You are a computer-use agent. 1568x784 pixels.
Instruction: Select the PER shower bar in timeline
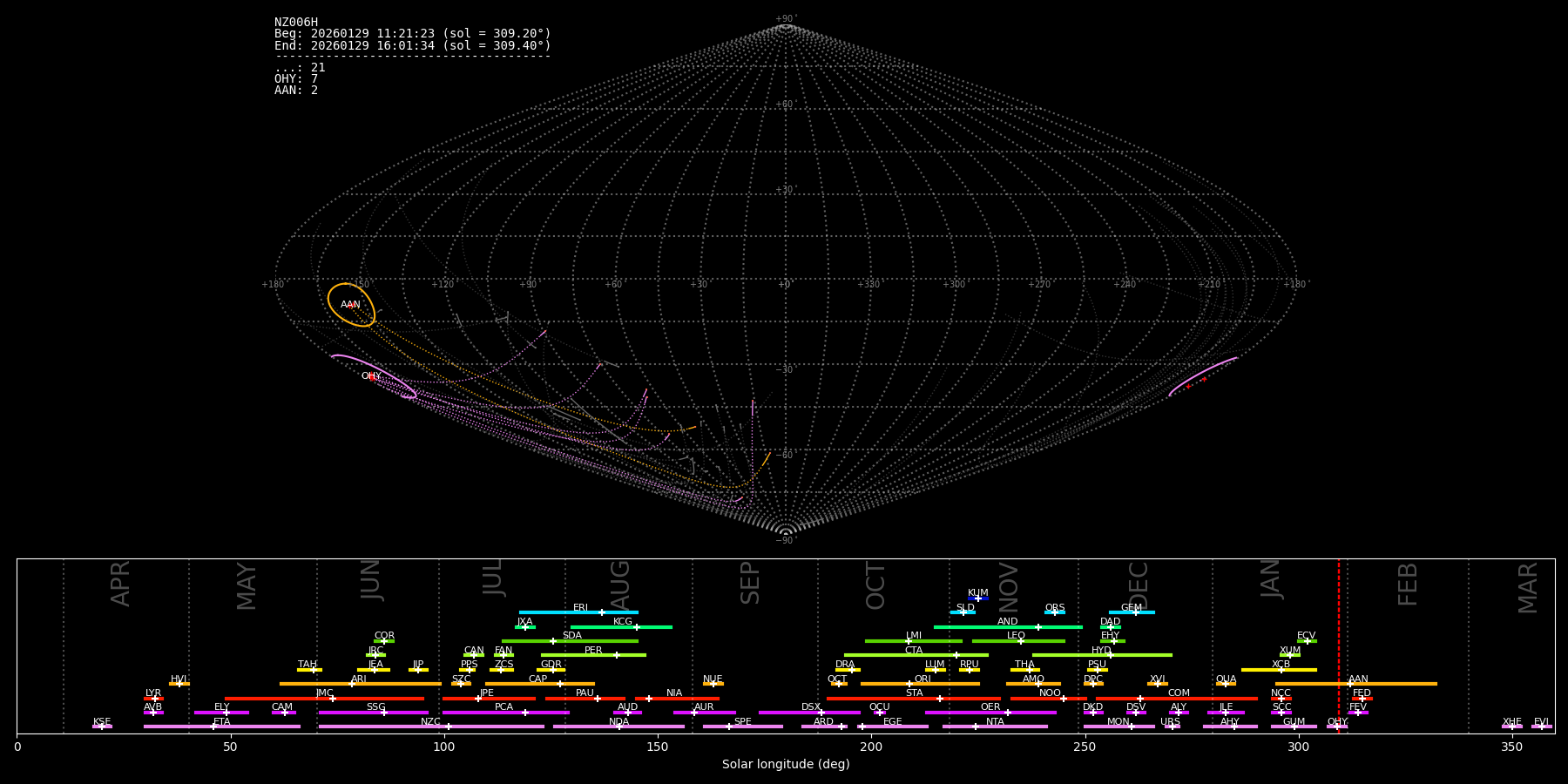[593, 655]
